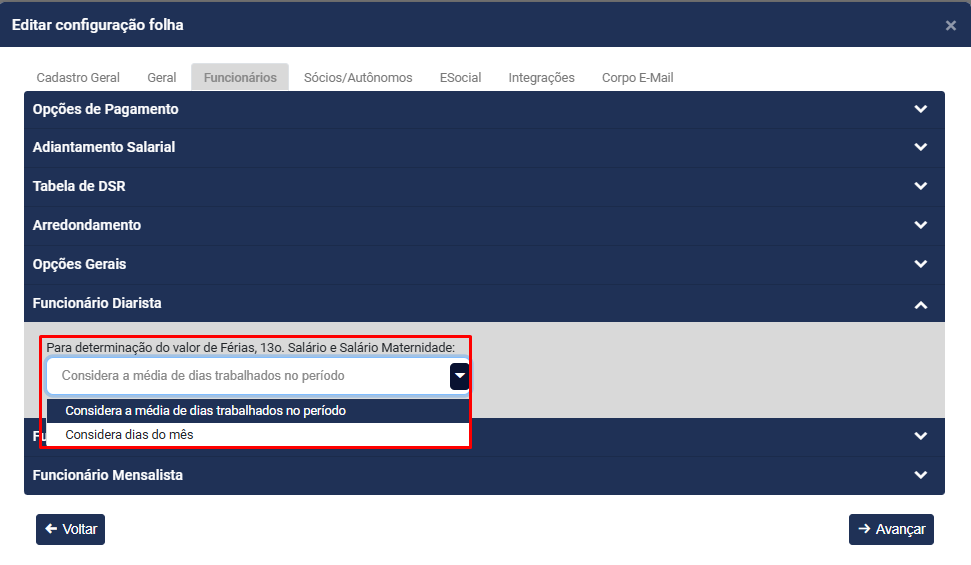The image size is (971, 565).
Task: Click the 'Para determinação do valor de Férias' label
Action: (x=251, y=348)
